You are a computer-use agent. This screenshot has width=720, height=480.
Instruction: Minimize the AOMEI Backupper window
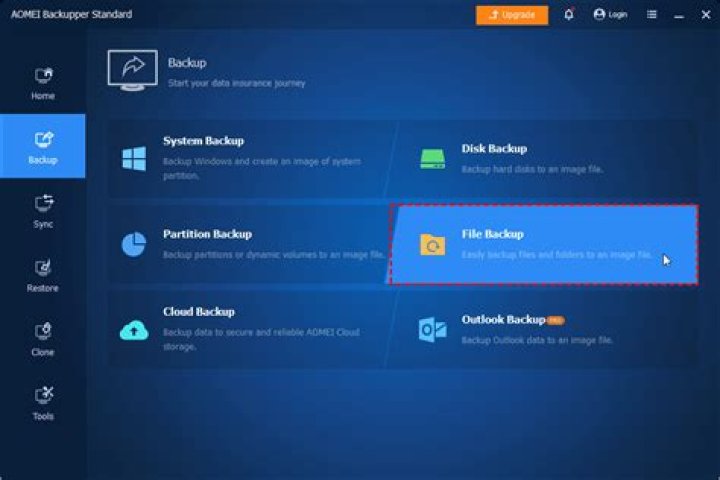point(679,15)
